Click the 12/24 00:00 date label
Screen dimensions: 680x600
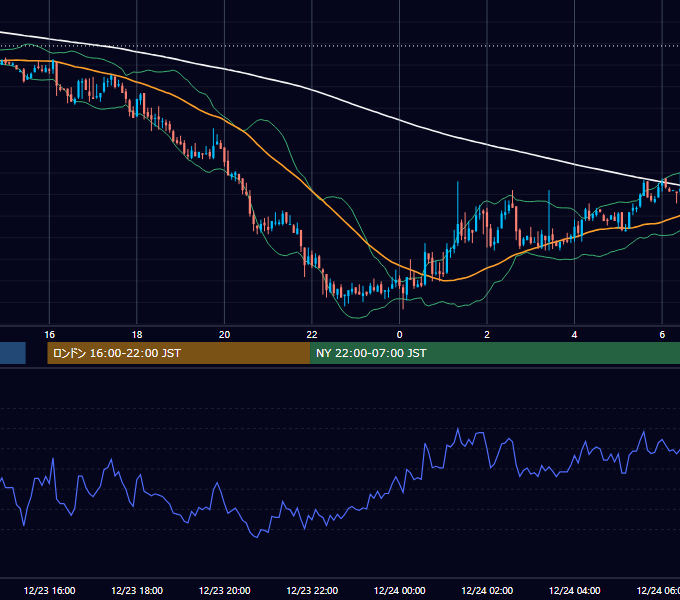point(399,590)
